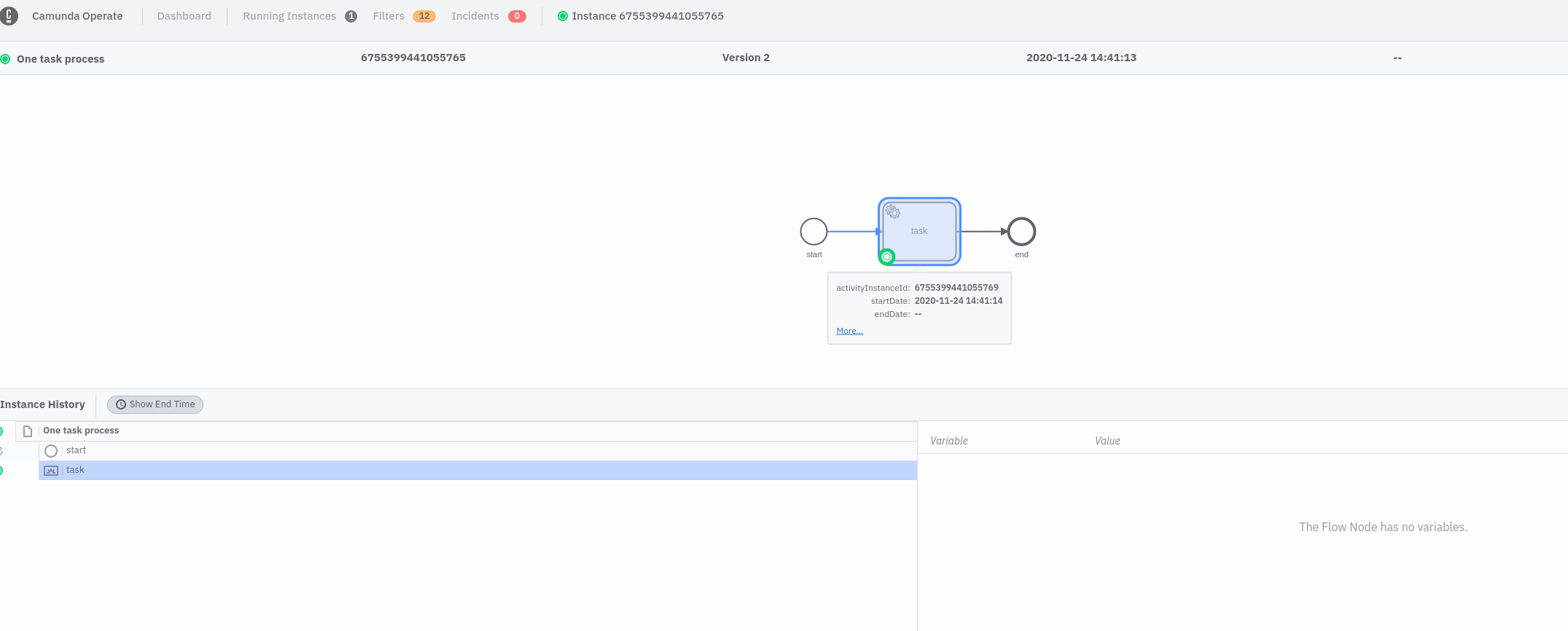Open the Filters view
Image resolution: width=1568 pixels, height=631 pixels.
[x=389, y=16]
